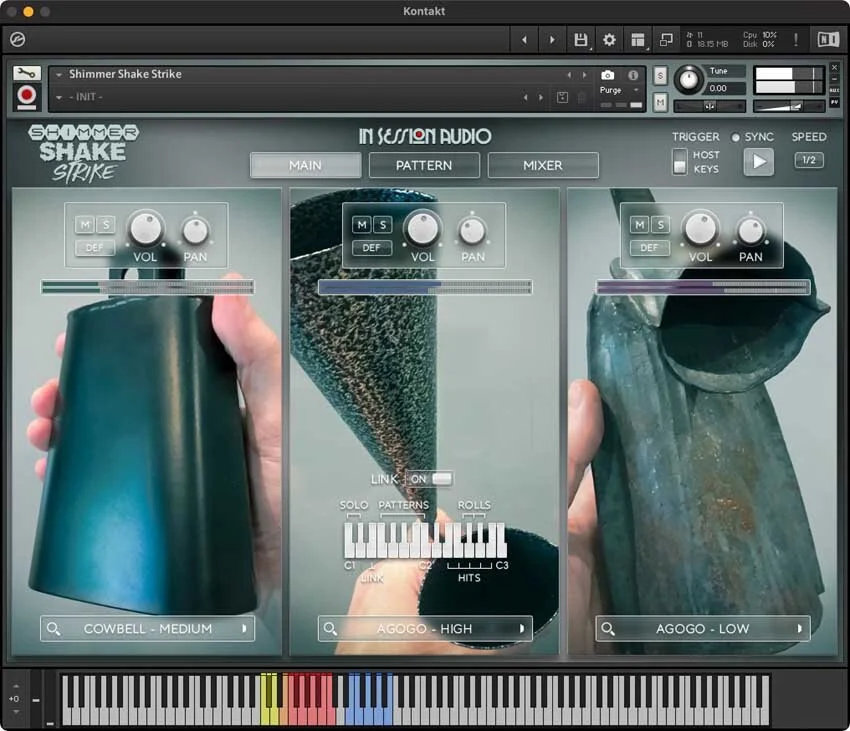The image size is (850, 731).
Task: Click the exclamation warning icon
Action: click(795, 40)
